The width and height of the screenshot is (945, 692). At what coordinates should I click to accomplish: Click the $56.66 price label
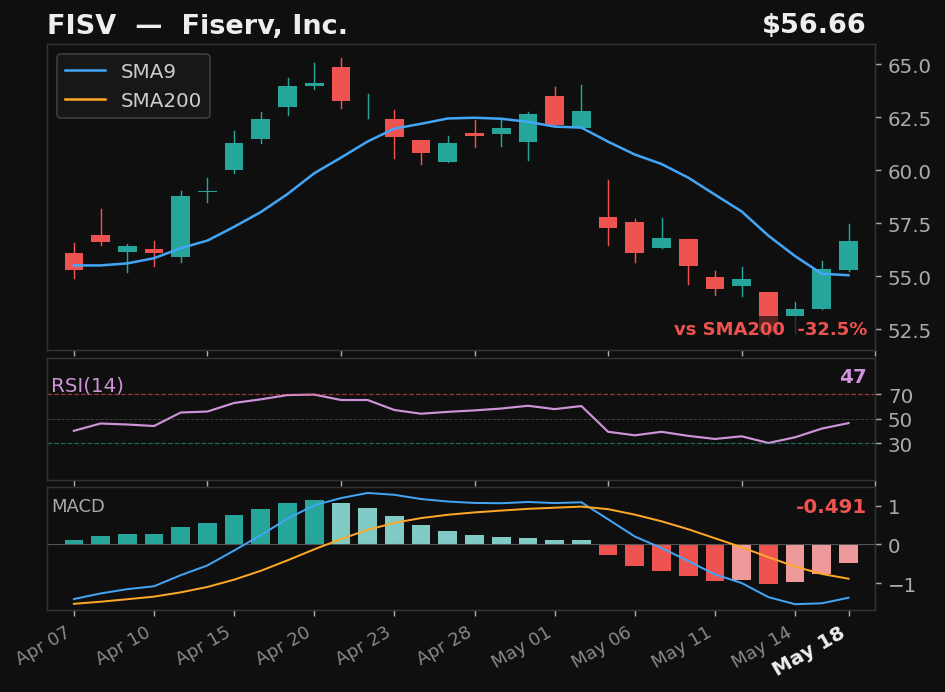(814, 25)
